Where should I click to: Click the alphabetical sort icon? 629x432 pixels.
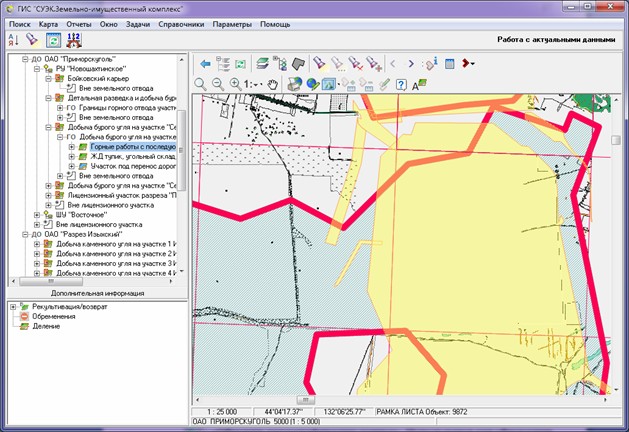[14, 40]
